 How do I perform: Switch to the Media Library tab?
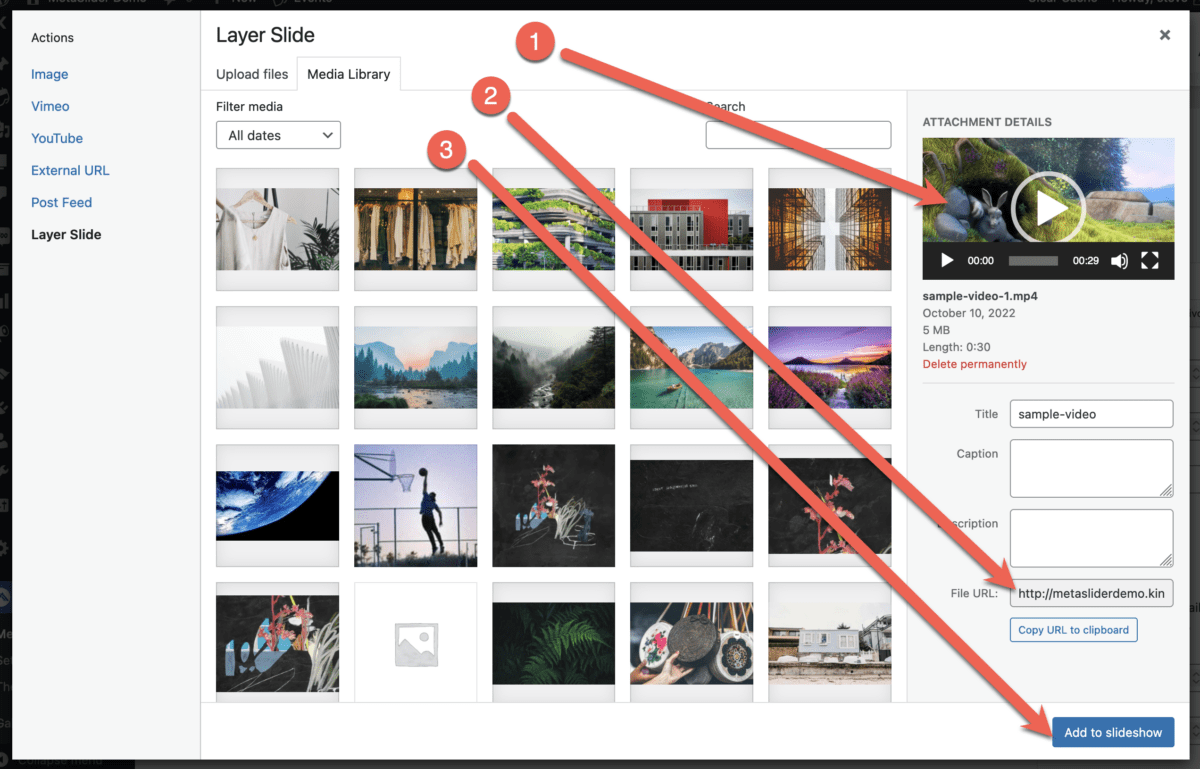(x=349, y=73)
